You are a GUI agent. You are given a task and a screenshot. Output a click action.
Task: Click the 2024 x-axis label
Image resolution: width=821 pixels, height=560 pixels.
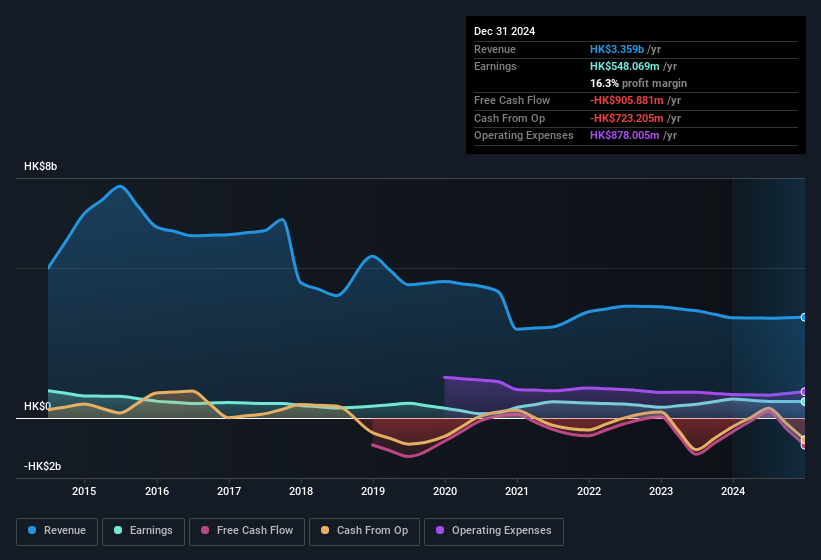tap(733, 491)
